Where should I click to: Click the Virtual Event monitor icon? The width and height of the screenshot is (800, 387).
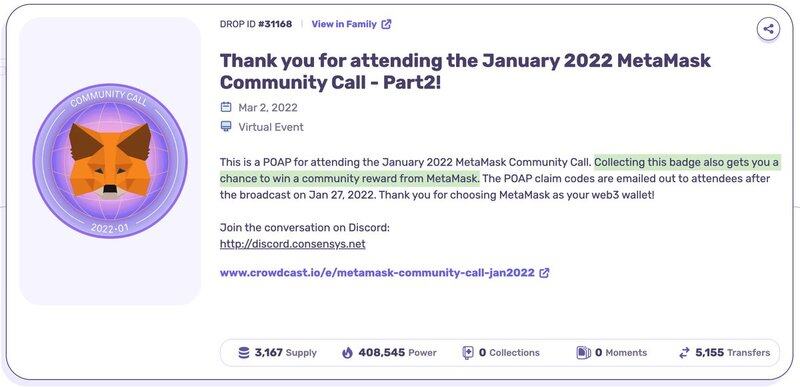[226, 126]
